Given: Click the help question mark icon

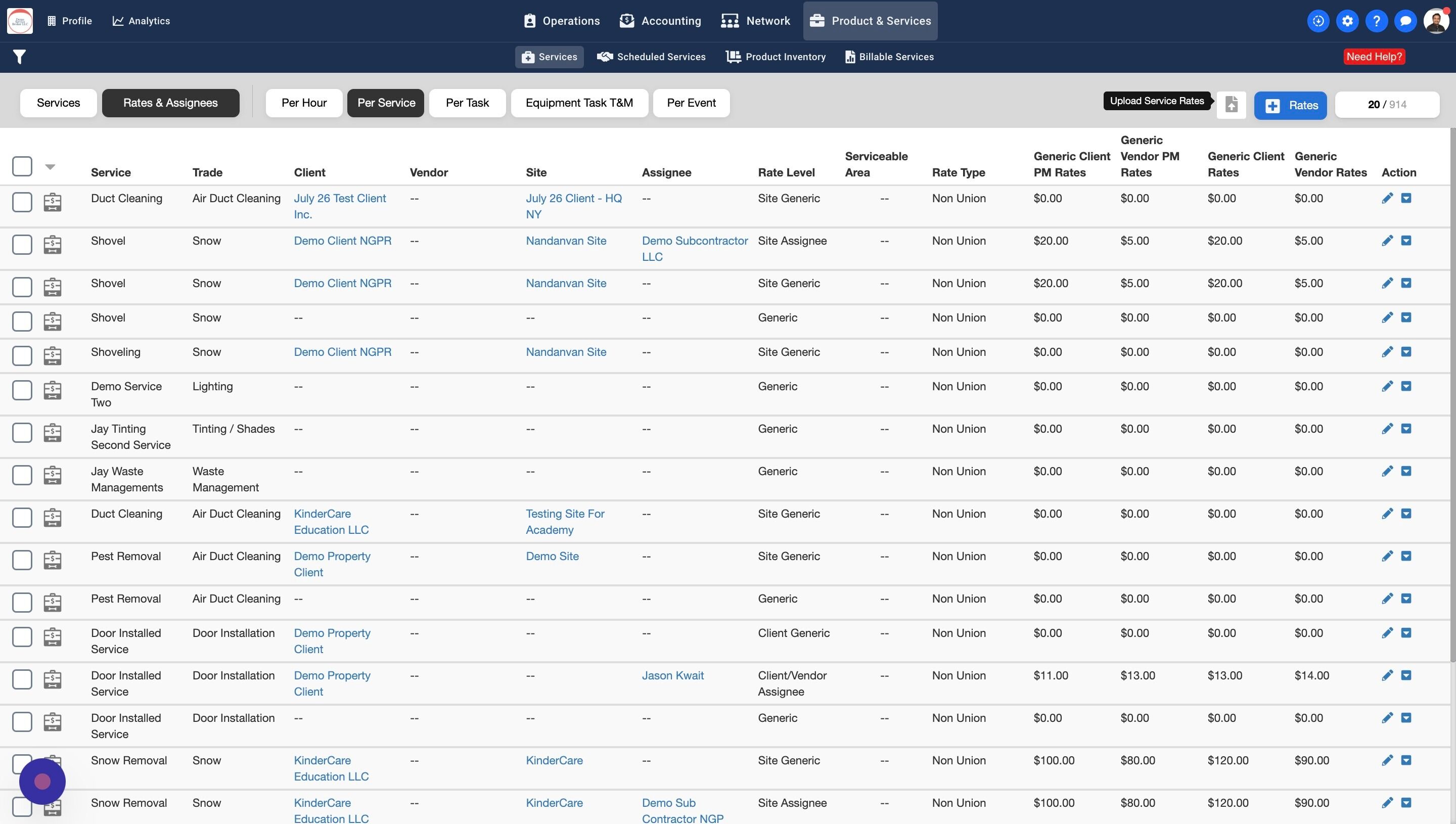Looking at the screenshot, I should 1376,21.
